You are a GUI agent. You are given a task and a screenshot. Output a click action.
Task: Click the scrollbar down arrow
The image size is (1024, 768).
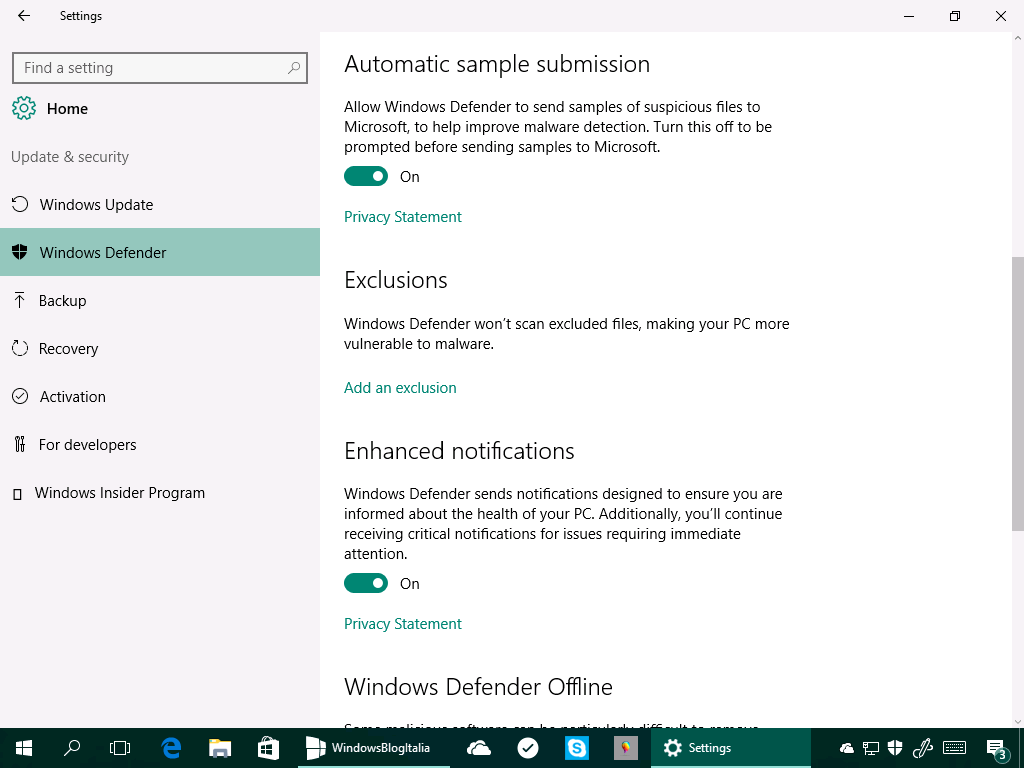[1017, 722]
